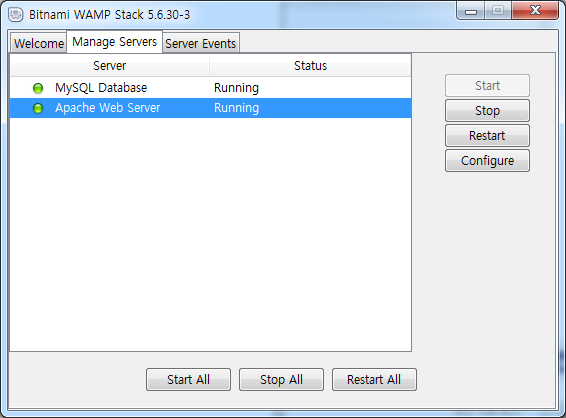Click the Restart All button

click(374, 379)
